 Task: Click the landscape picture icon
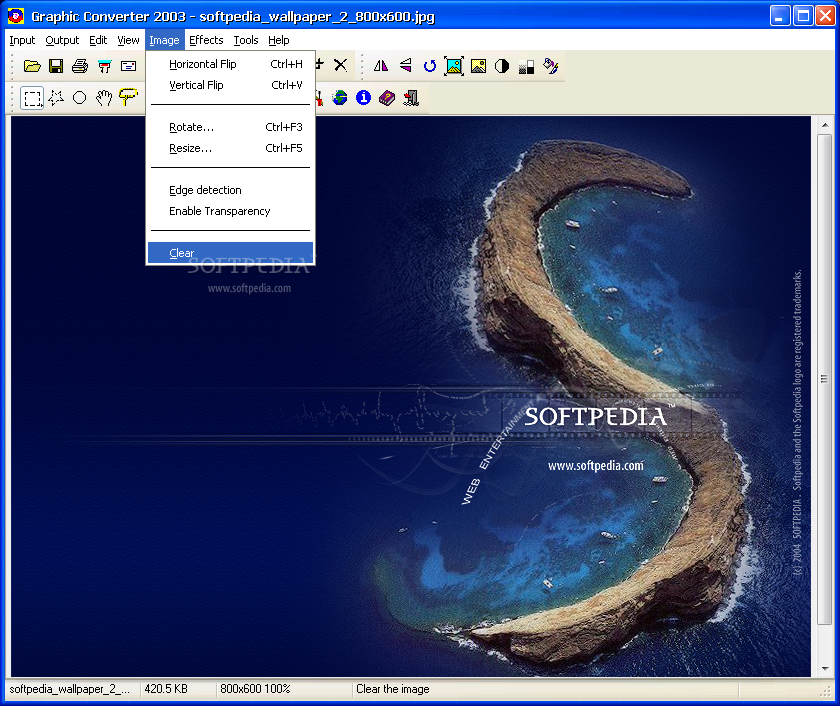(x=478, y=66)
